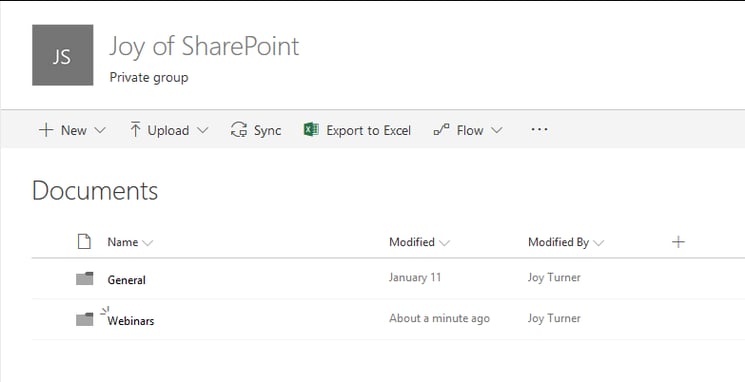Click the Webinars folder icon
The height and width of the screenshot is (382, 745).
coord(85,319)
